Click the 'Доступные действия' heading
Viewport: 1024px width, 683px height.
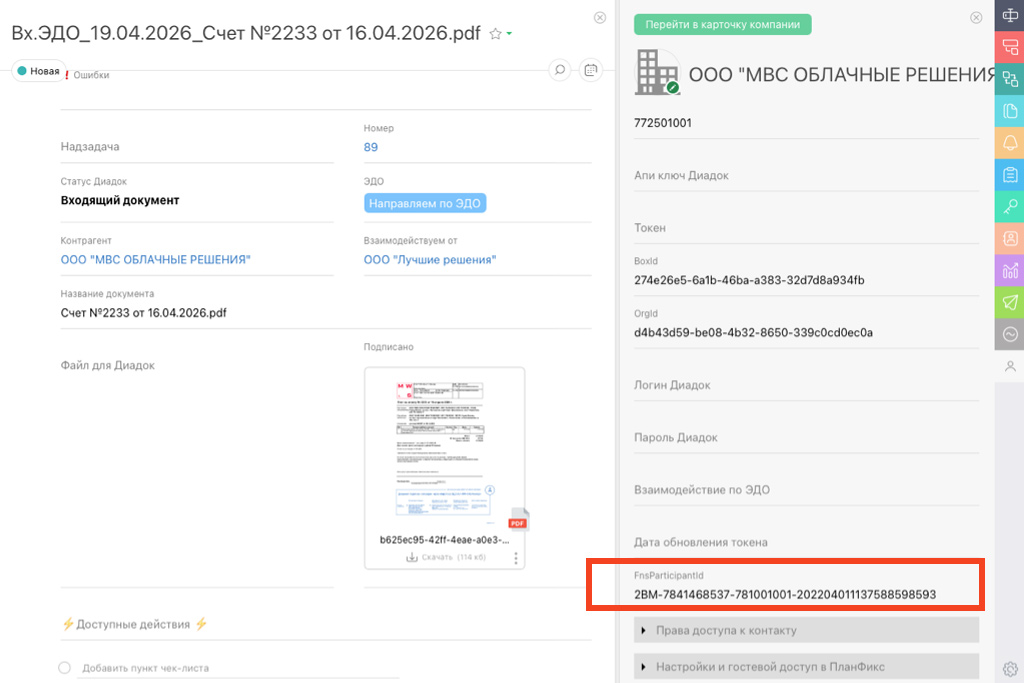tap(133, 624)
